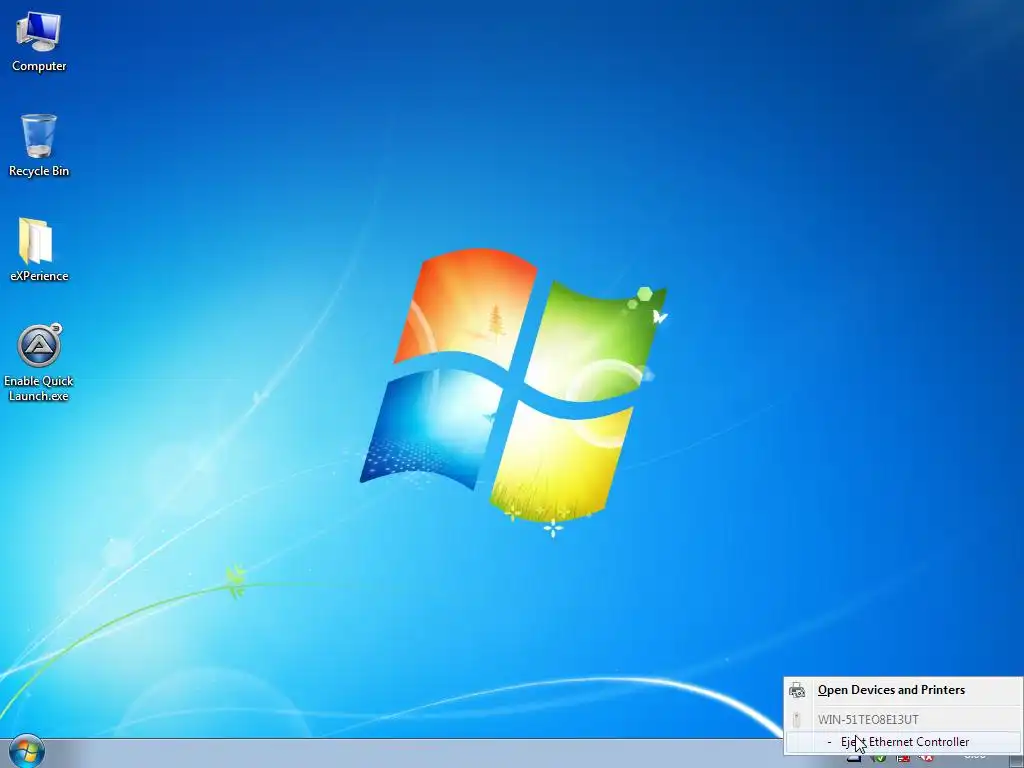The width and height of the screenshot is (1024, 768).
Task: Select the Recycle Bin icon
Action: click(39, 145)
